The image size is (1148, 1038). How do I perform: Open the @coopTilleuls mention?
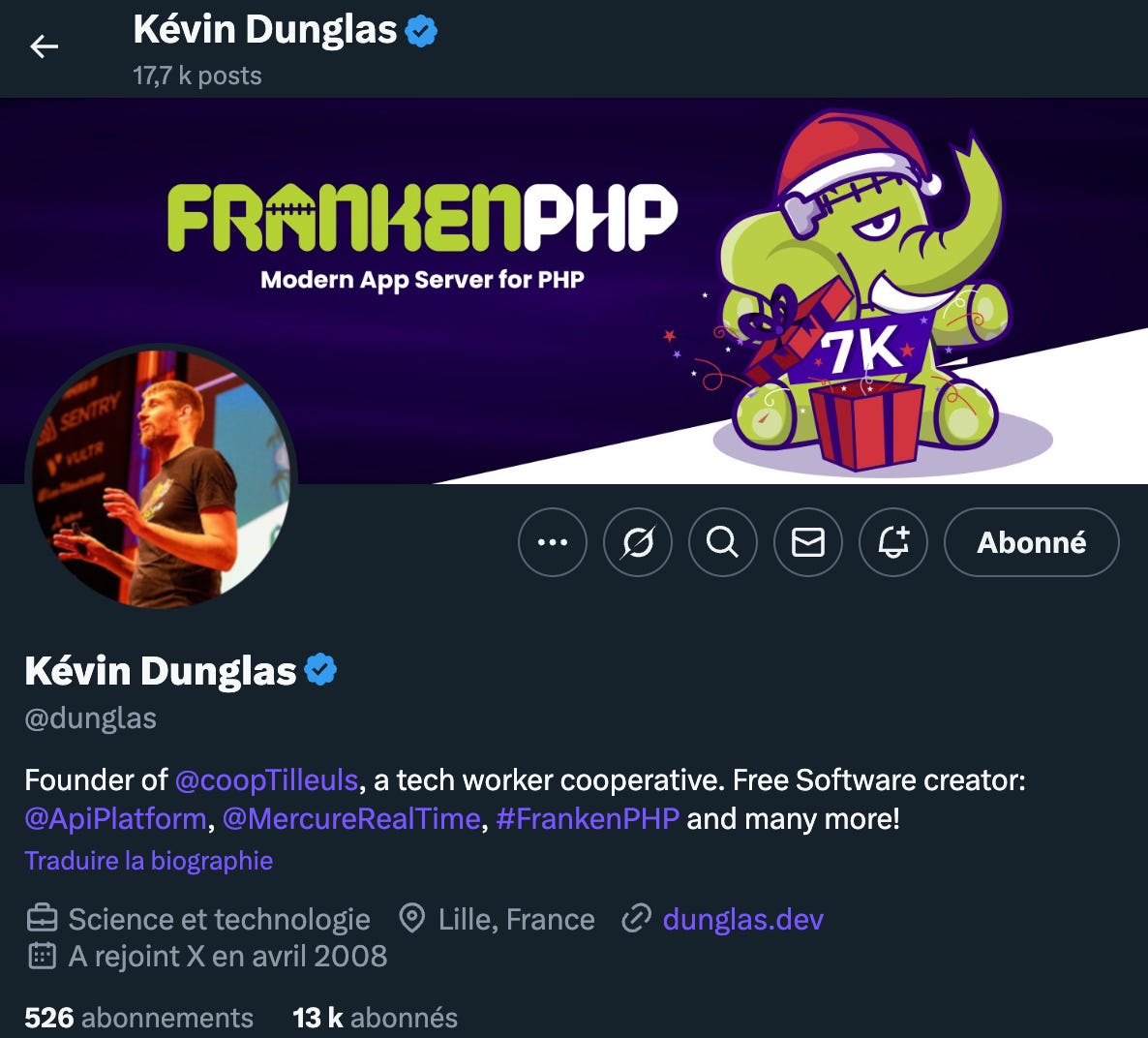pos(266,780)
